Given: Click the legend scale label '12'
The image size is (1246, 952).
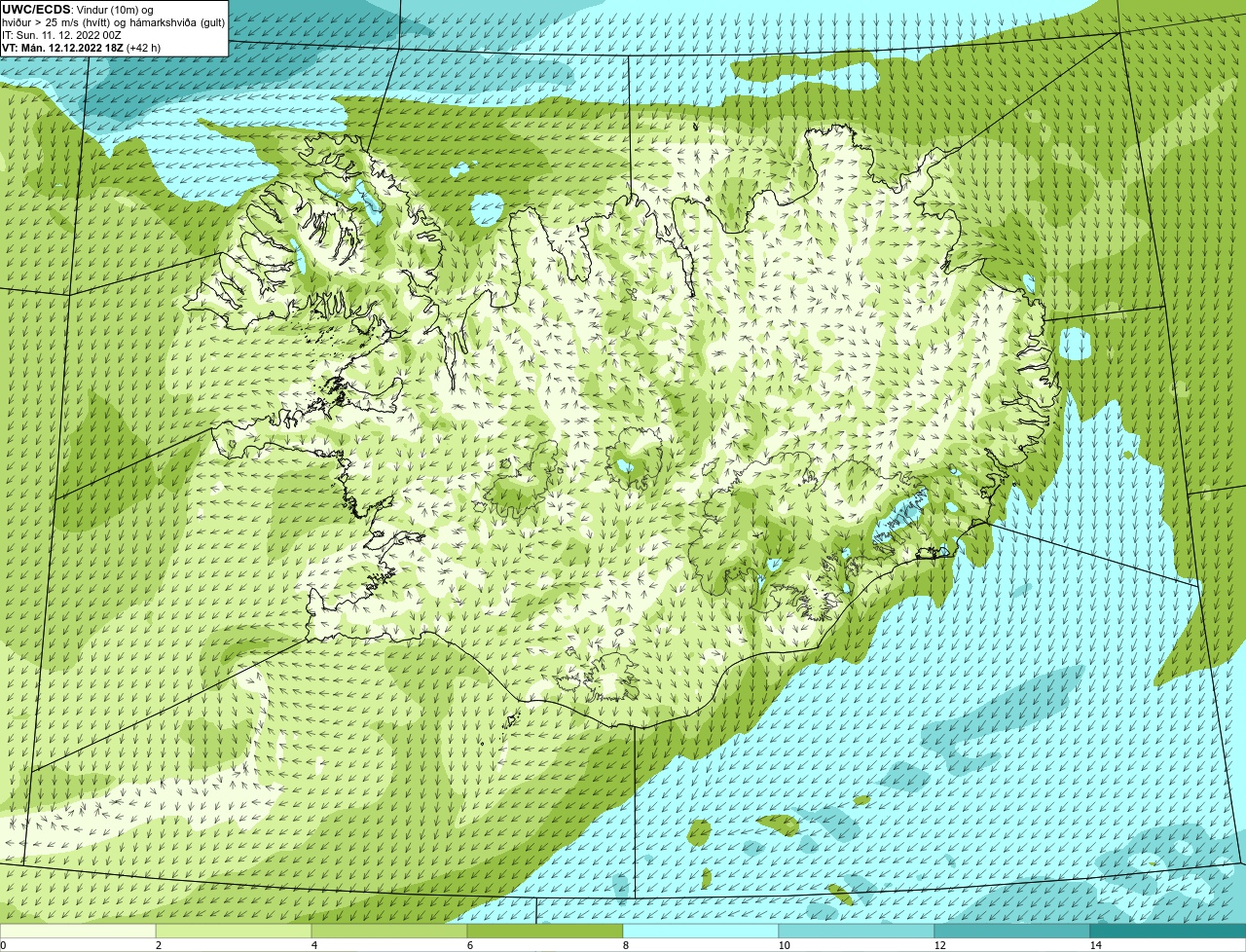Looking at the screenshot, I should click(939, 945).
